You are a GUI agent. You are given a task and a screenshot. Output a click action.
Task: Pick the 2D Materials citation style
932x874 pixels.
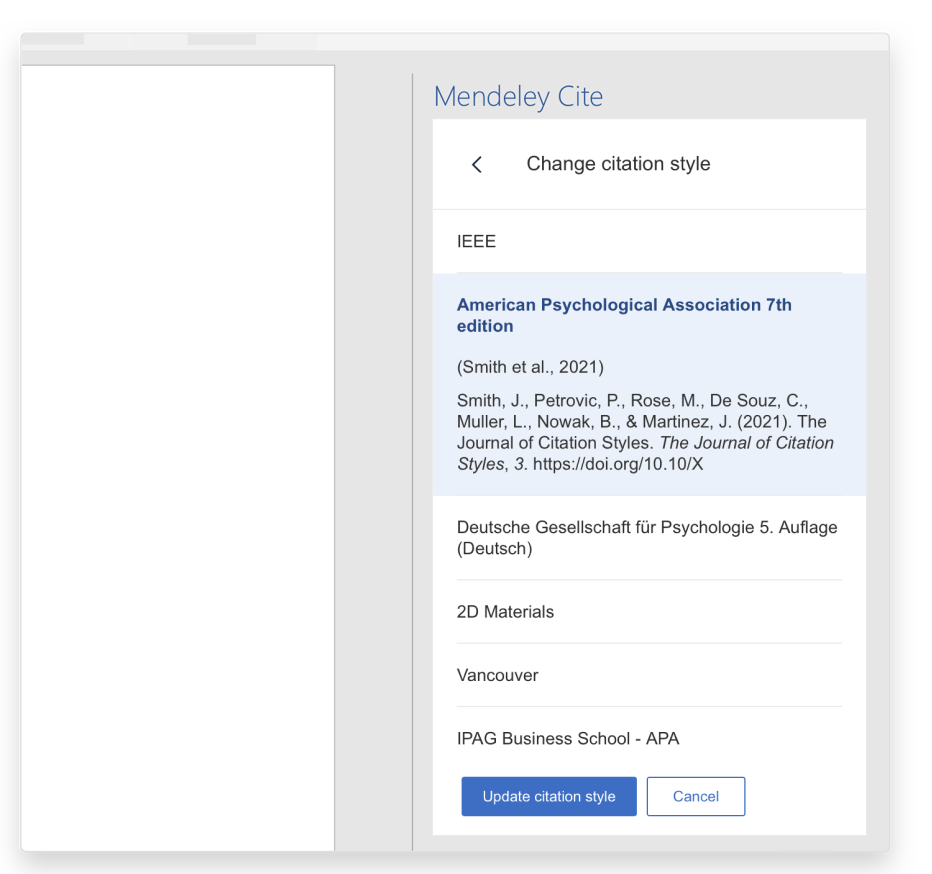505,612
